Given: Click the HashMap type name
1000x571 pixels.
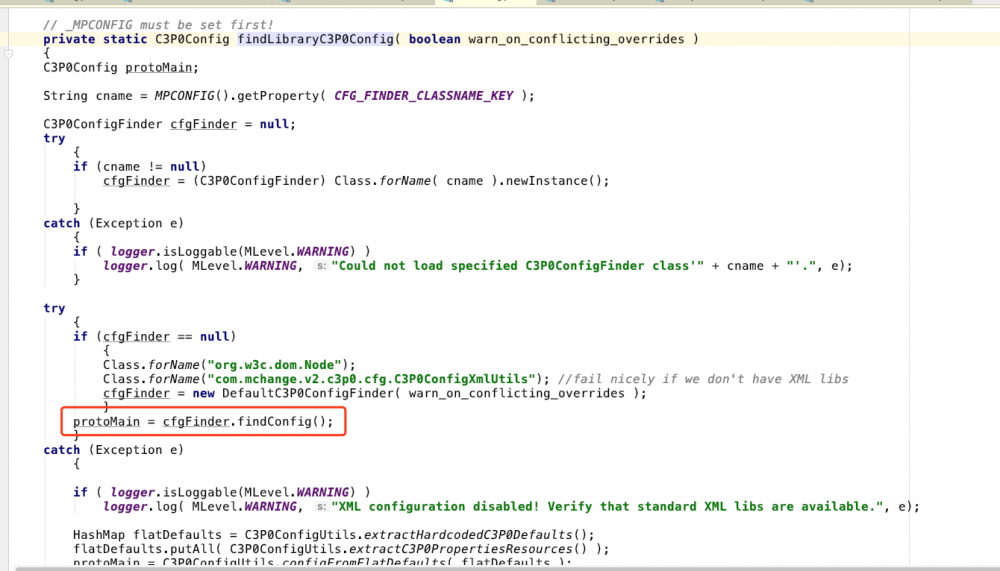Looking at the screenshot, I should point(99,535).
